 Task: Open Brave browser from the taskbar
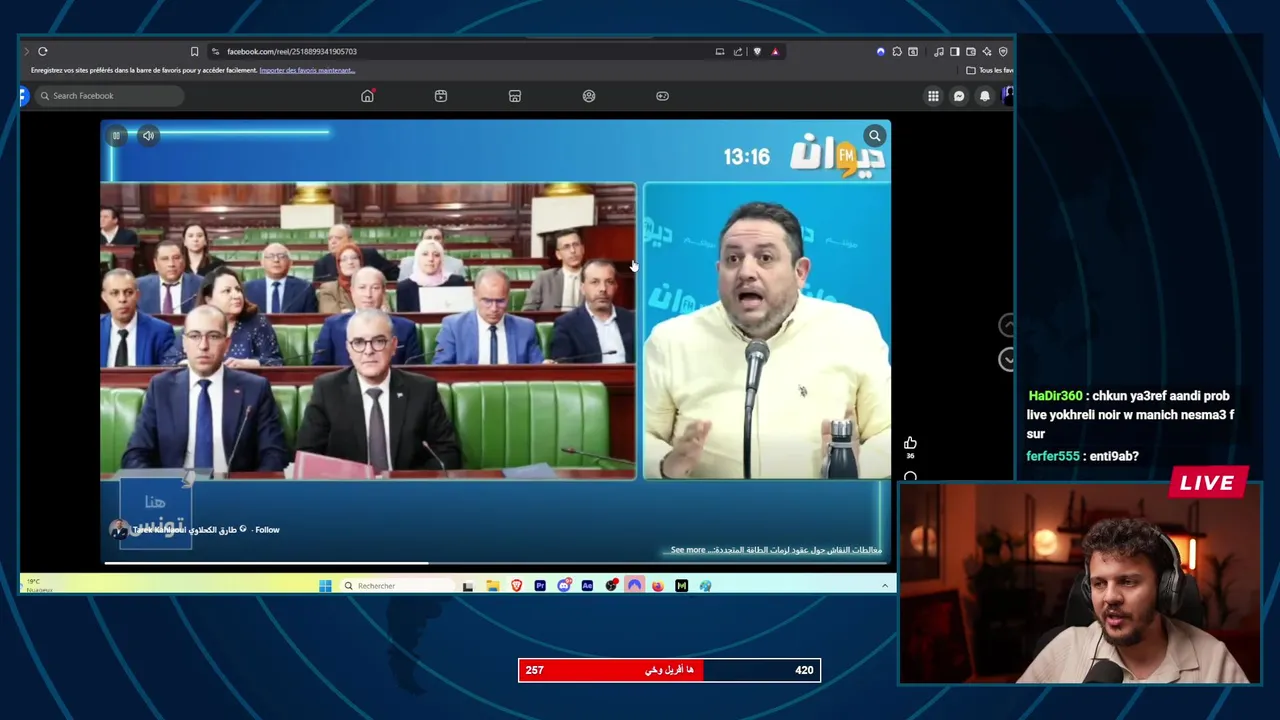517,586
